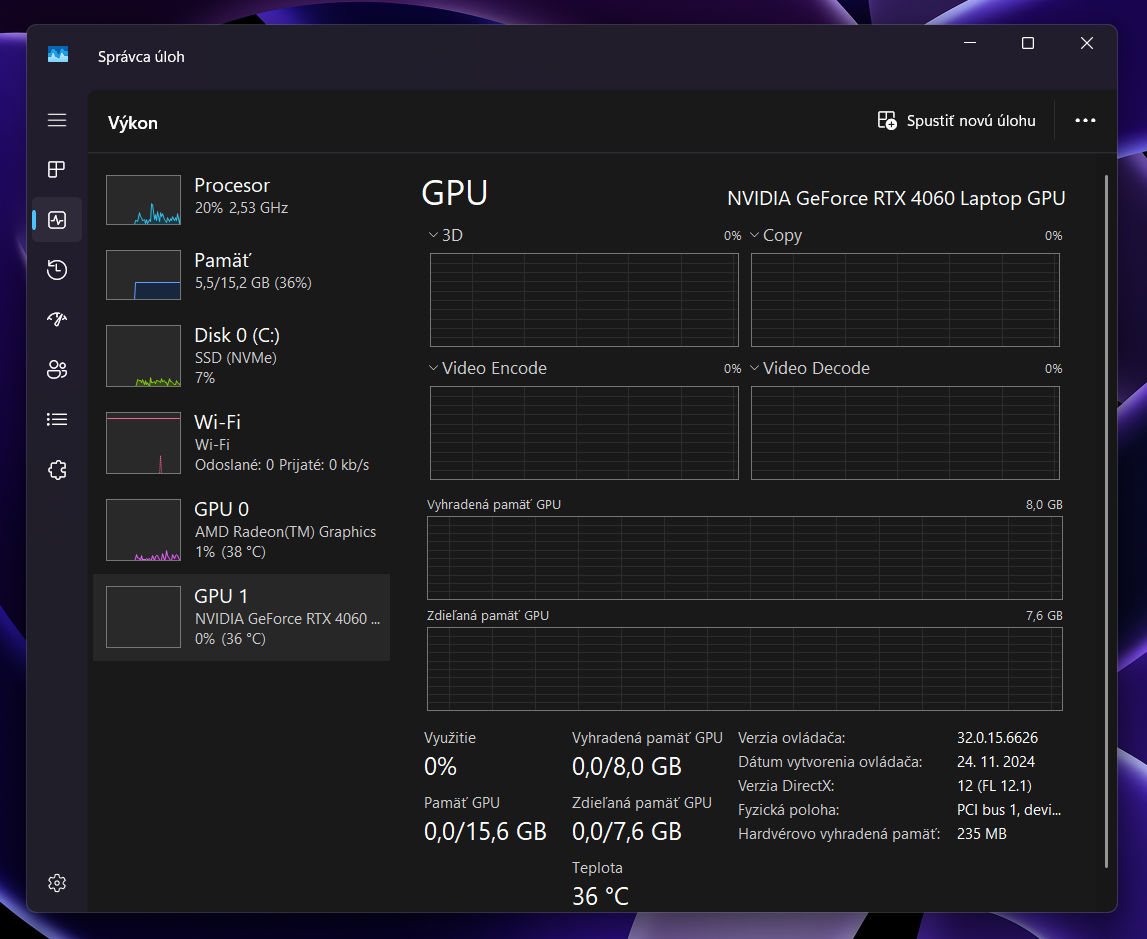1147x939 pixels.
Task: Open the Details list icon
Action: 57,420
